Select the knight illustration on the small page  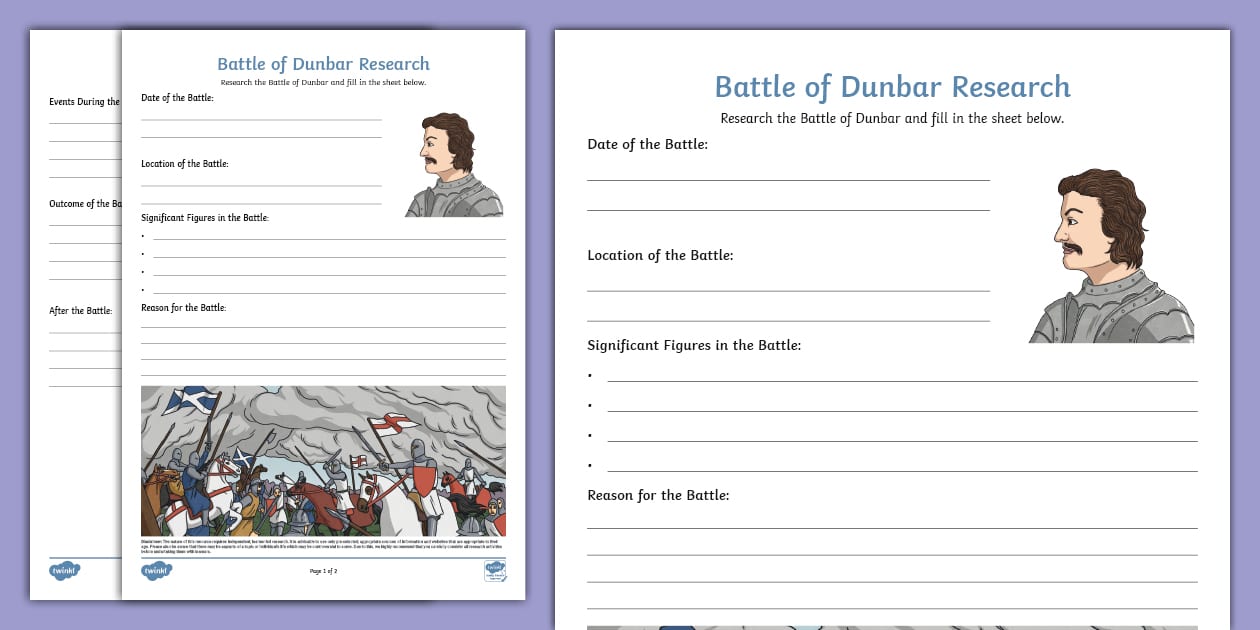452,160
